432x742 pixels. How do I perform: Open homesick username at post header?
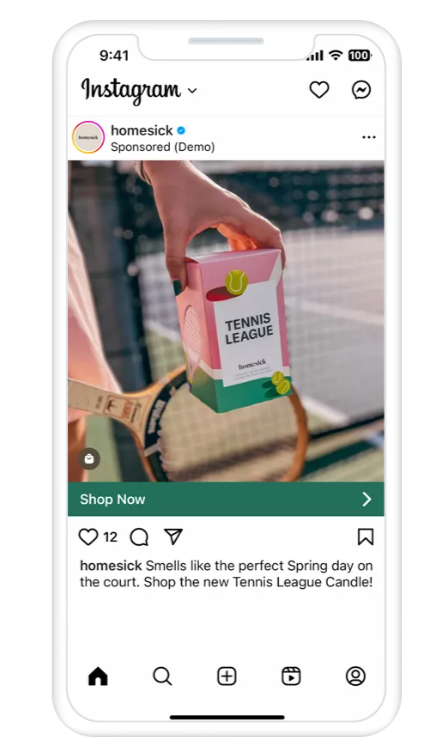click(141, 130)
